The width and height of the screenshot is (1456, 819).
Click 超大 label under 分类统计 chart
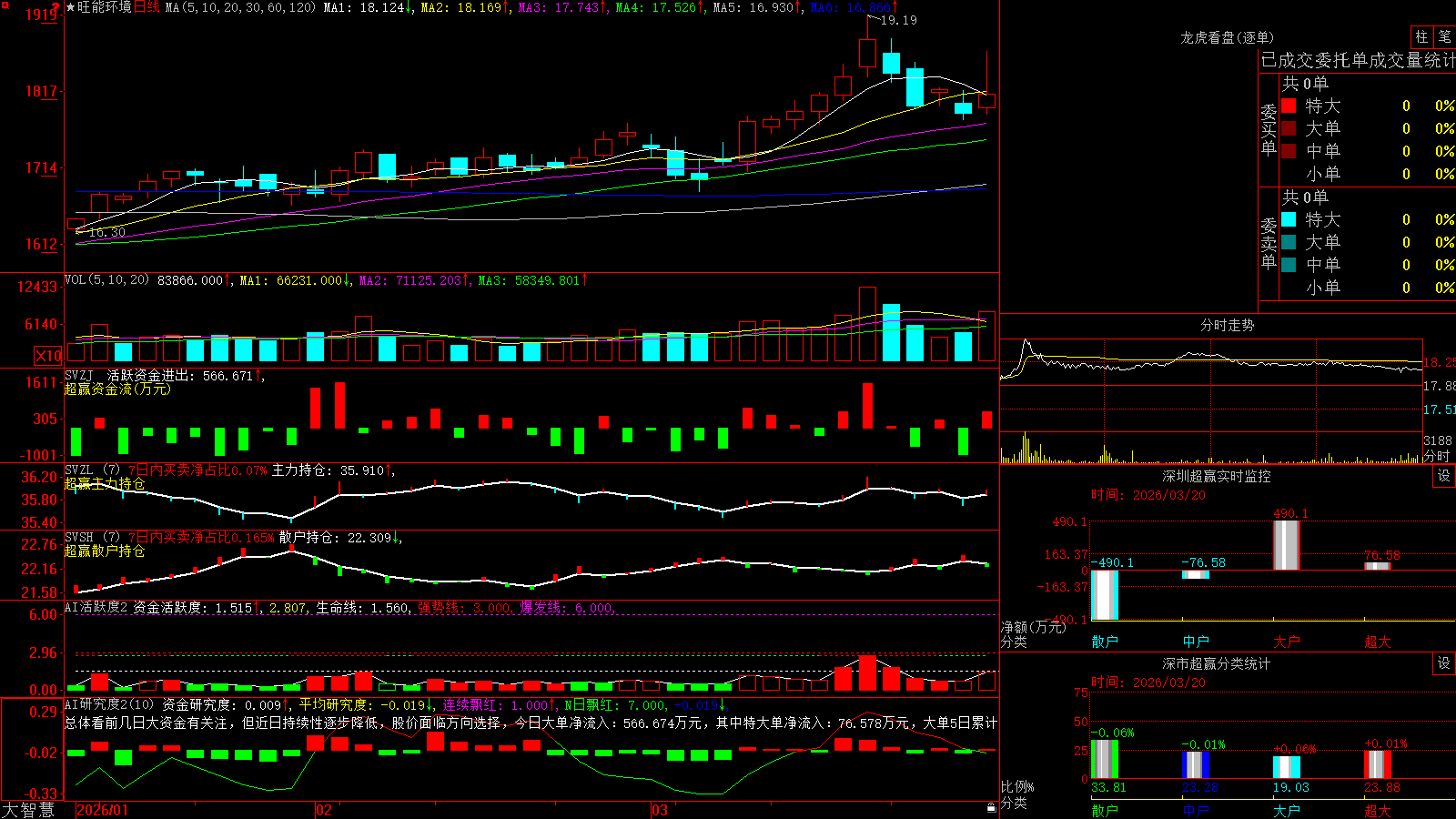[1378, 810]
